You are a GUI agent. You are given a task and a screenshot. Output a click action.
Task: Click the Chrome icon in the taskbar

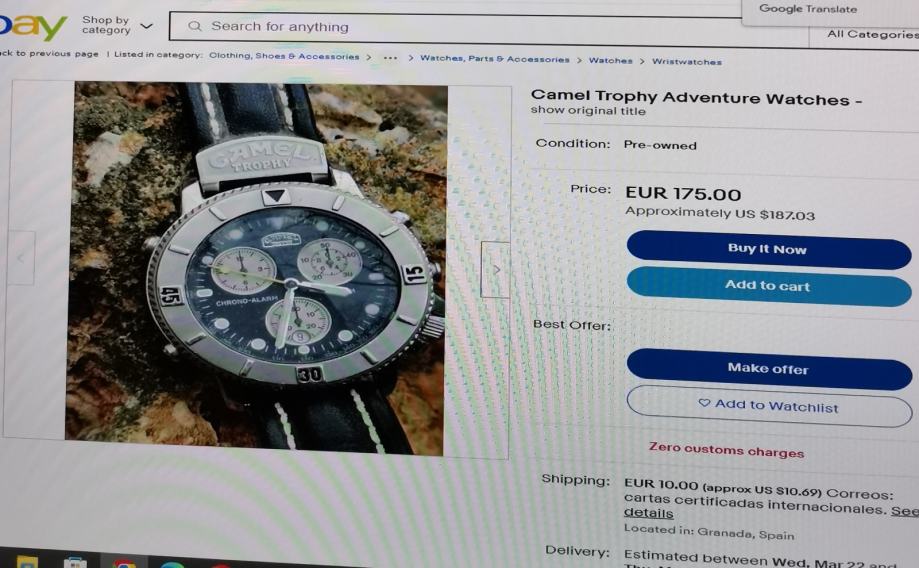(x=124, y=564)
